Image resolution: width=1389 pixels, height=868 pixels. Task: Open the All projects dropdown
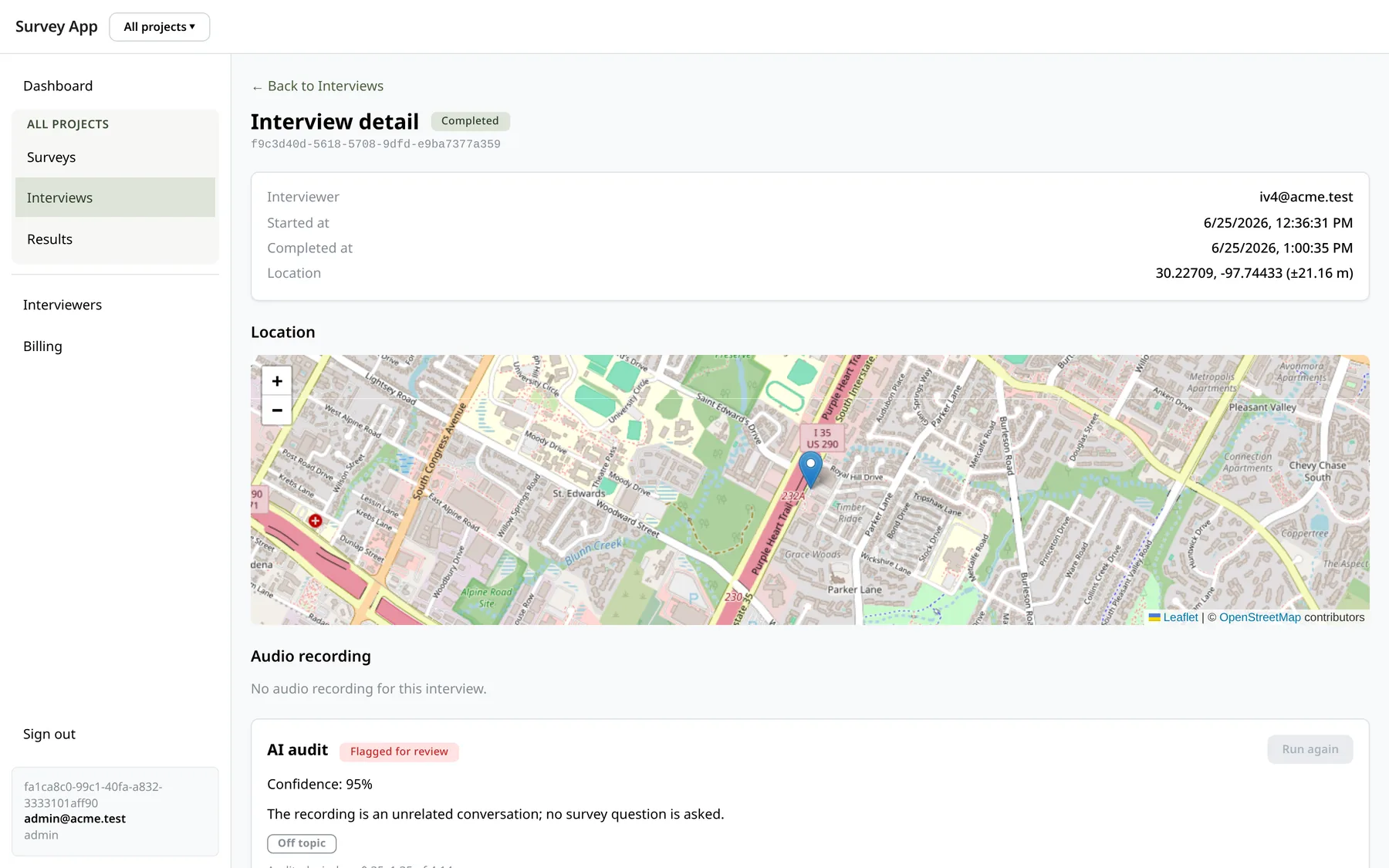[160, 27]
